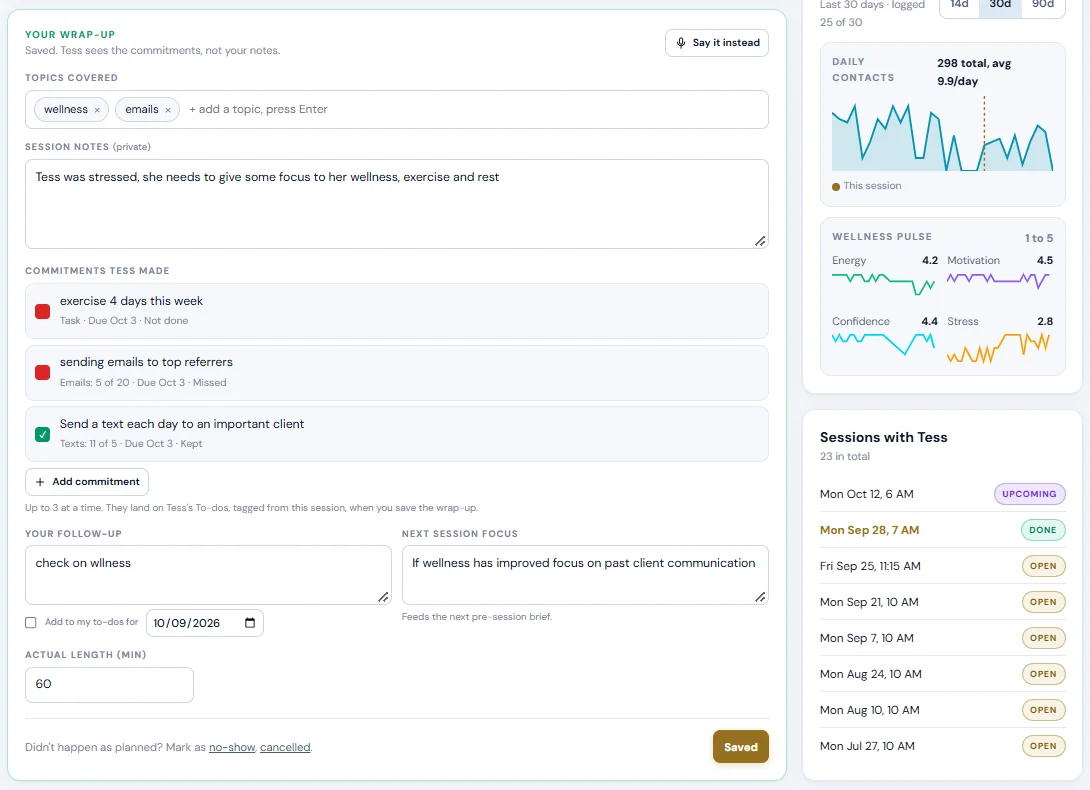1090x790 pixels.
Task: Uncheck the 'Send a text each day' commitment
Action: coord(42,434)
